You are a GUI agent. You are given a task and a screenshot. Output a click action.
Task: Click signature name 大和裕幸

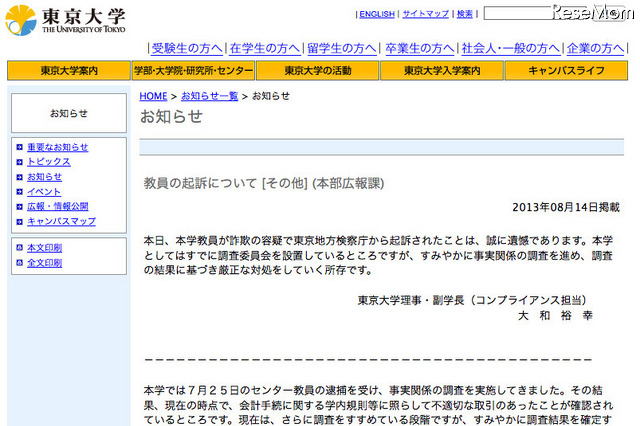click(555, 315)
